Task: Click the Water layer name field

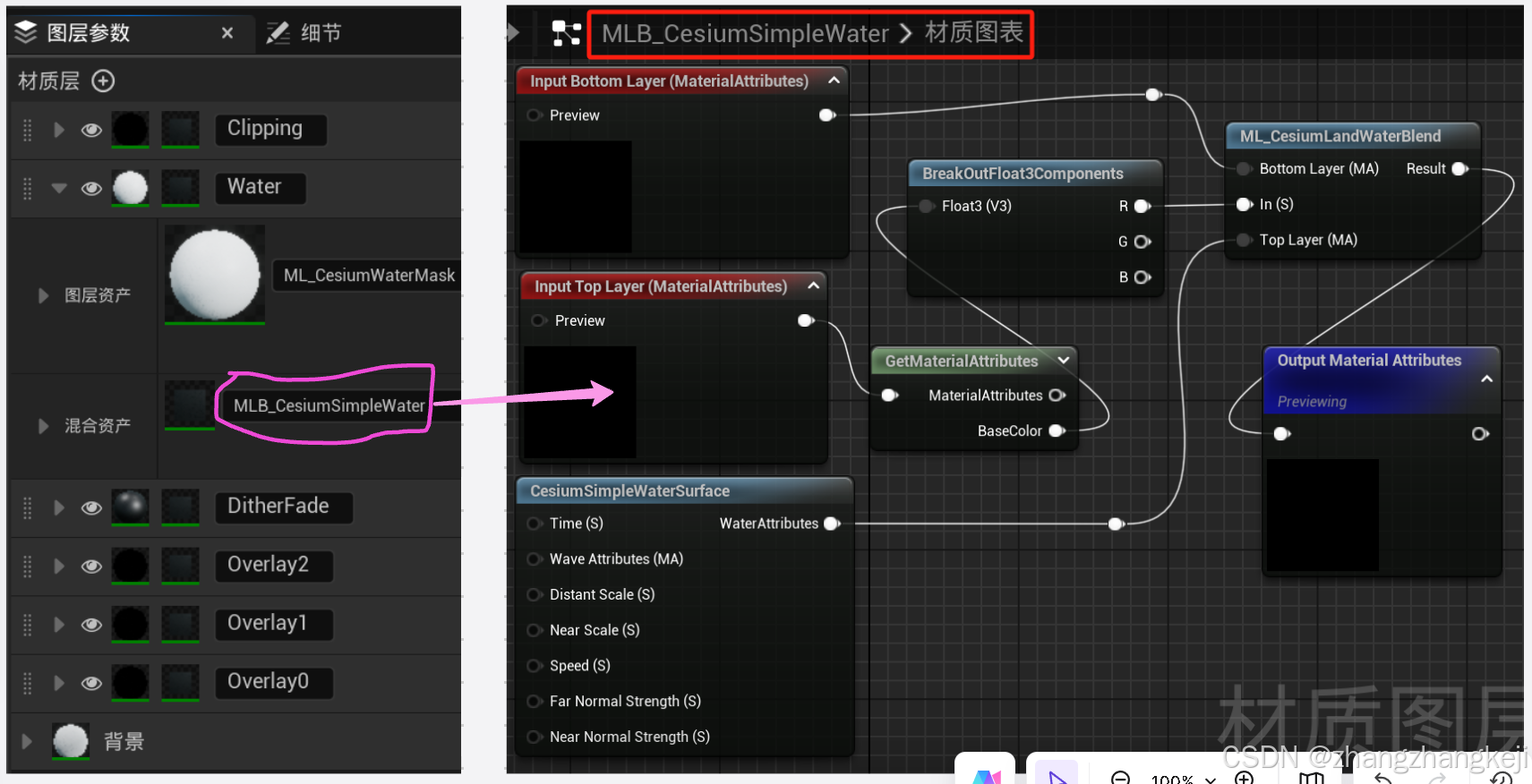Action: (261, 188)
